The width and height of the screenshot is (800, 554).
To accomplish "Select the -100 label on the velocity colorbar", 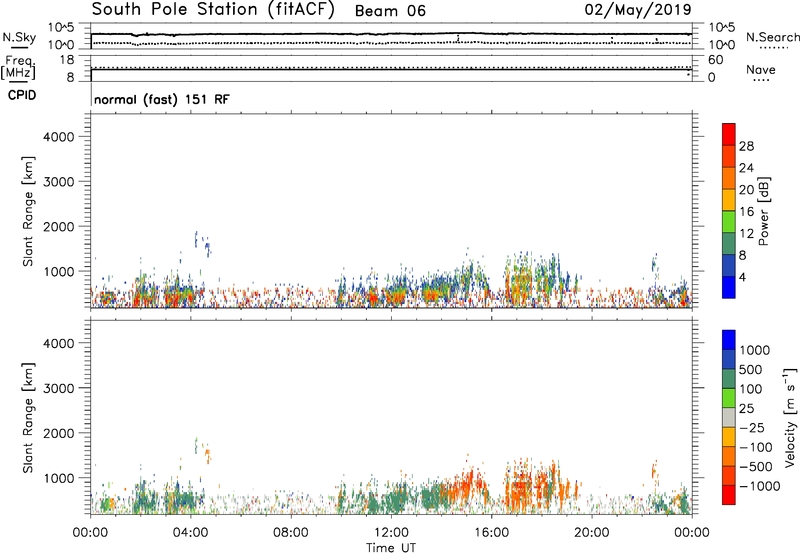I will point(754,447).
